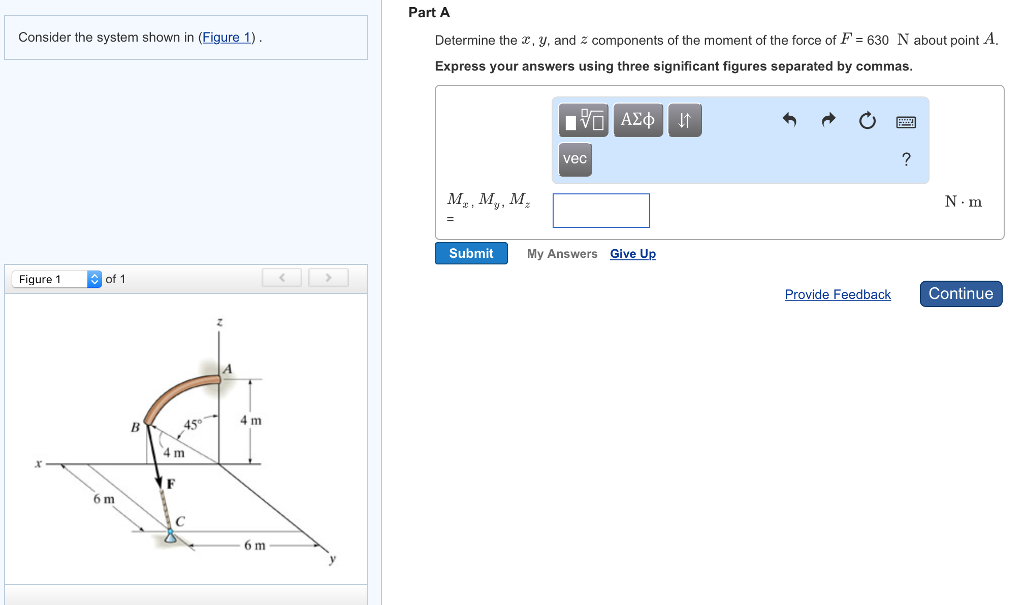The image size is (1024, 605).
Task: Insert vector notation using the vec button
Action: point(574,159)
